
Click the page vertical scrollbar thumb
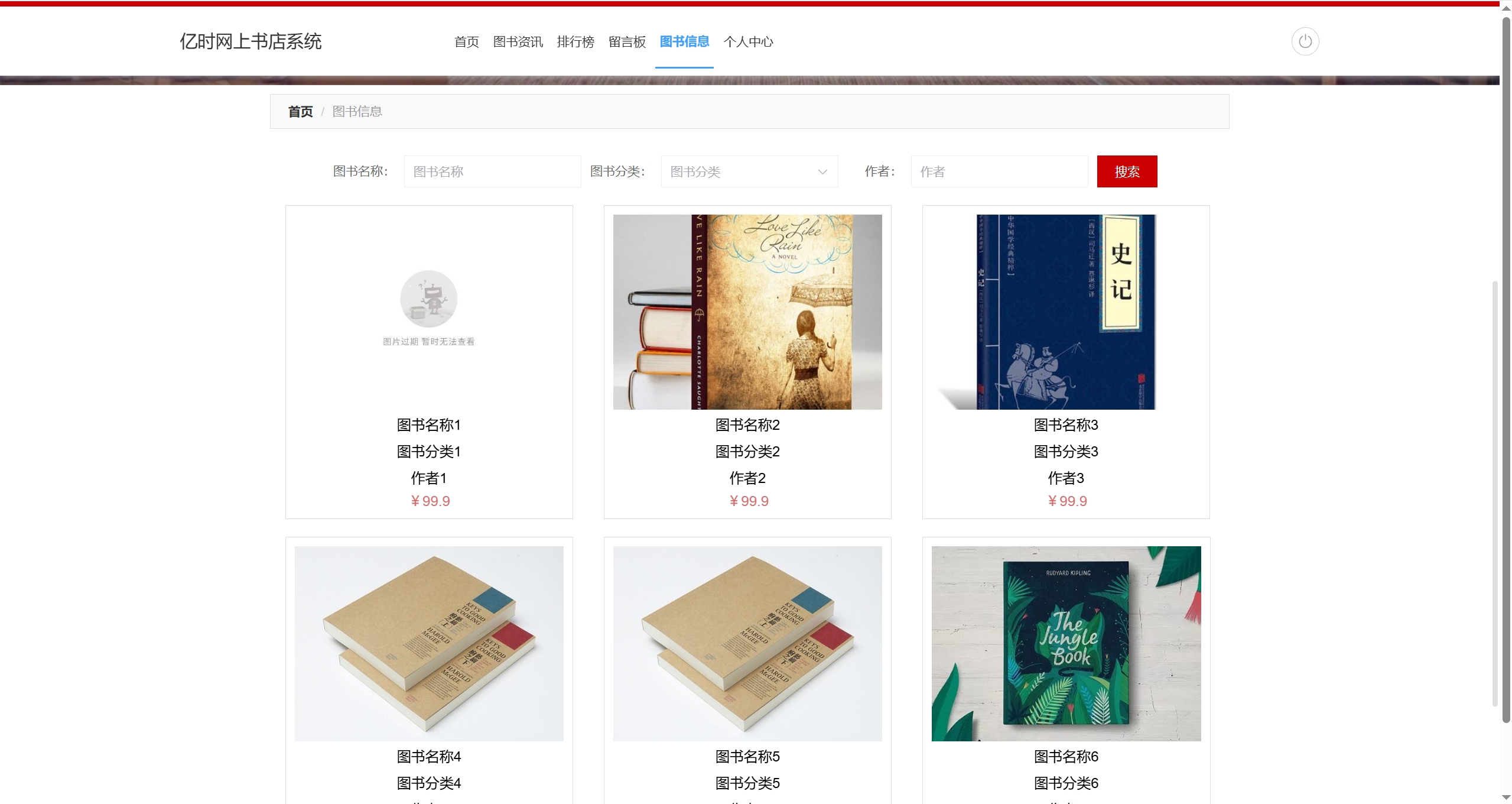1506,369
